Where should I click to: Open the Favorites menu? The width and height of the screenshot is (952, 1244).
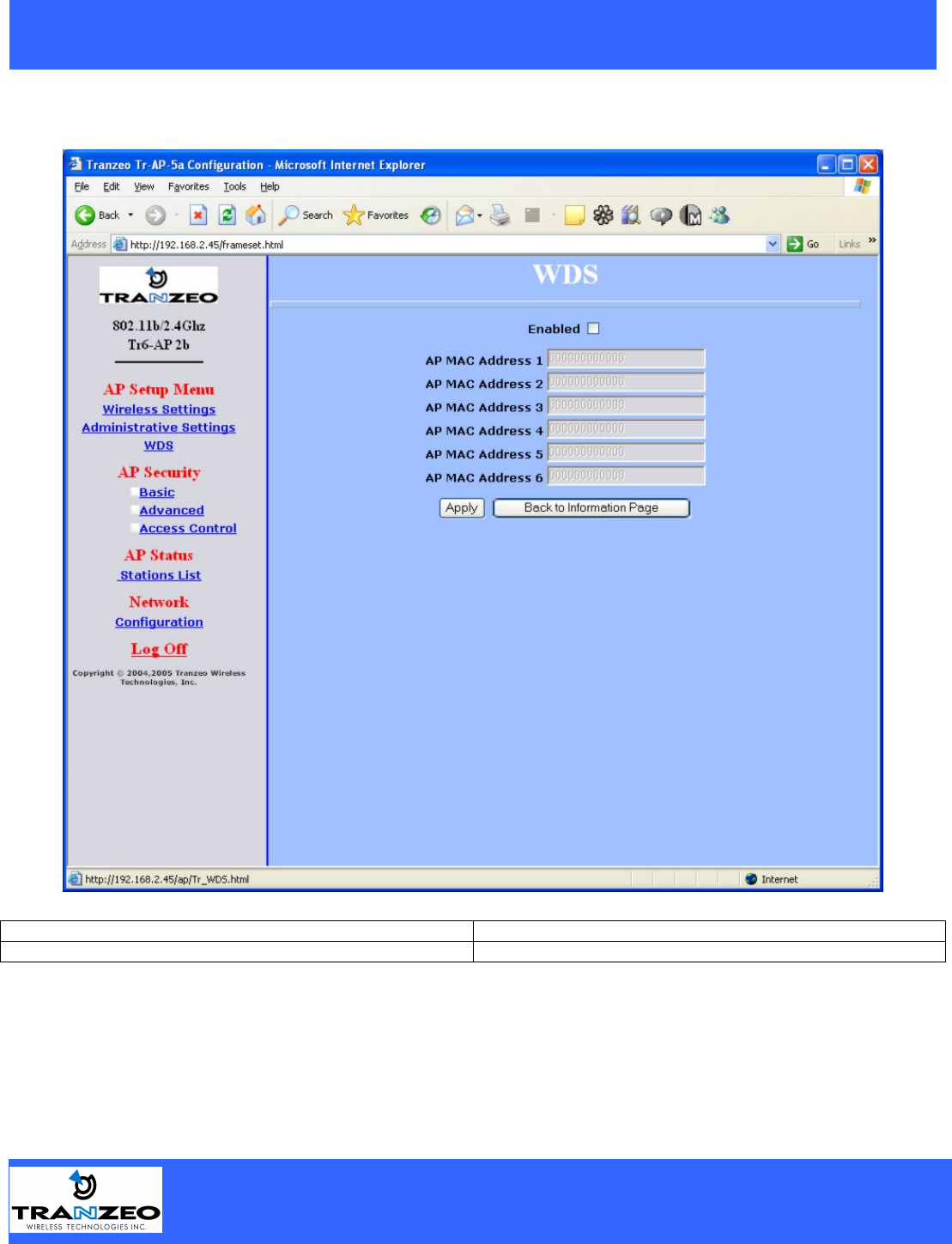click(188, 186)
